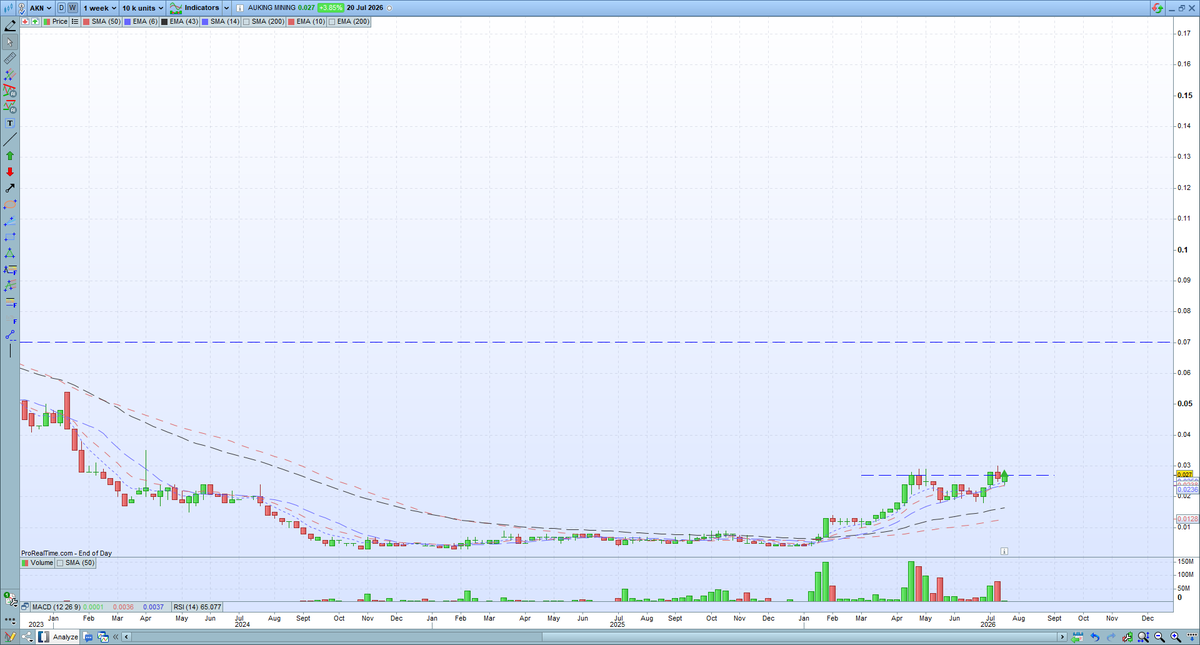
Task: Click the link group icon beside AKN
Action: coord(22,8)
